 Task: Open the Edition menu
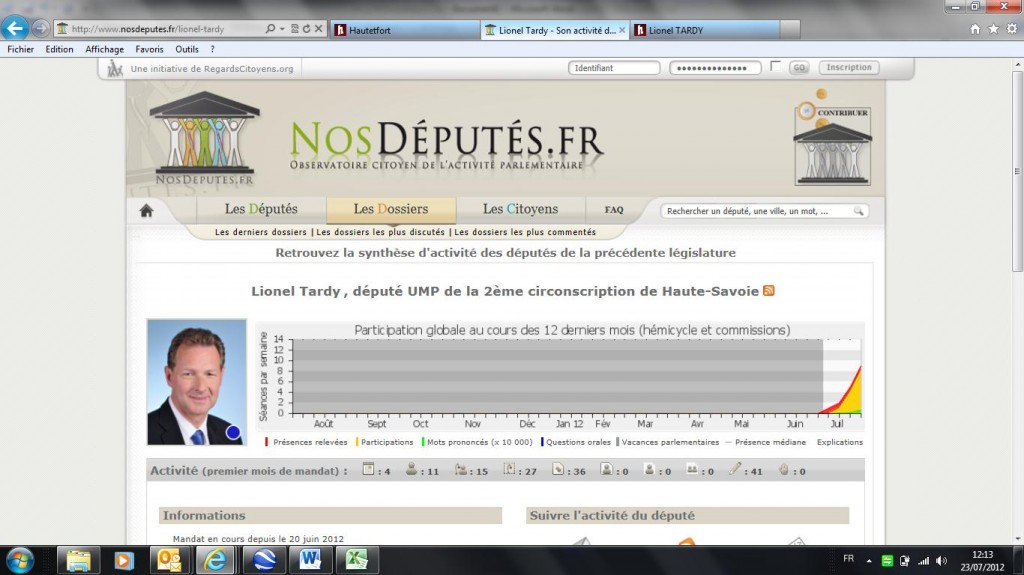click(x=59, y=49)
